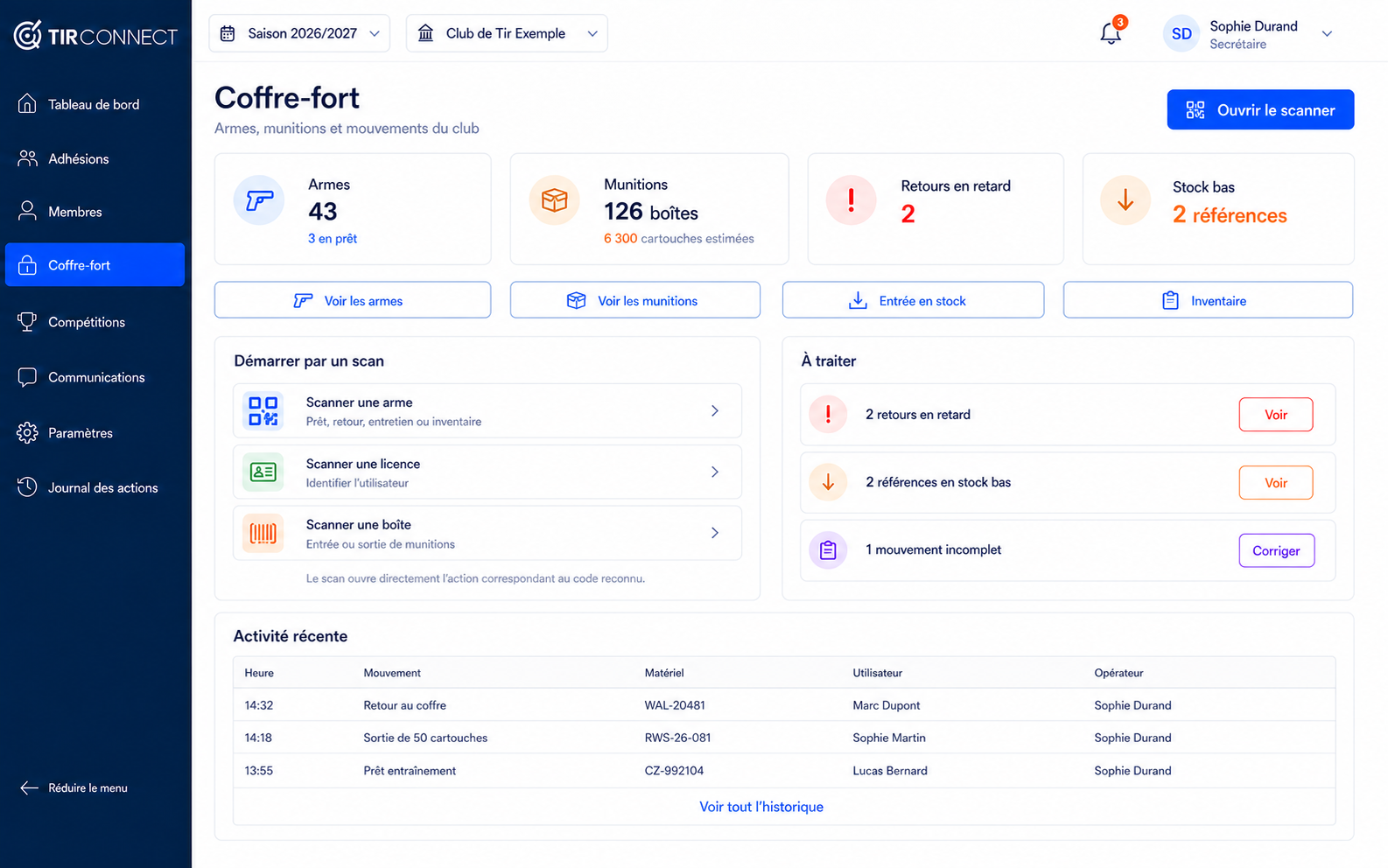The image size is (1388, 868).
Task: Open the Saison 2026/2027 dropdown
Action: (x=299, y=33)
